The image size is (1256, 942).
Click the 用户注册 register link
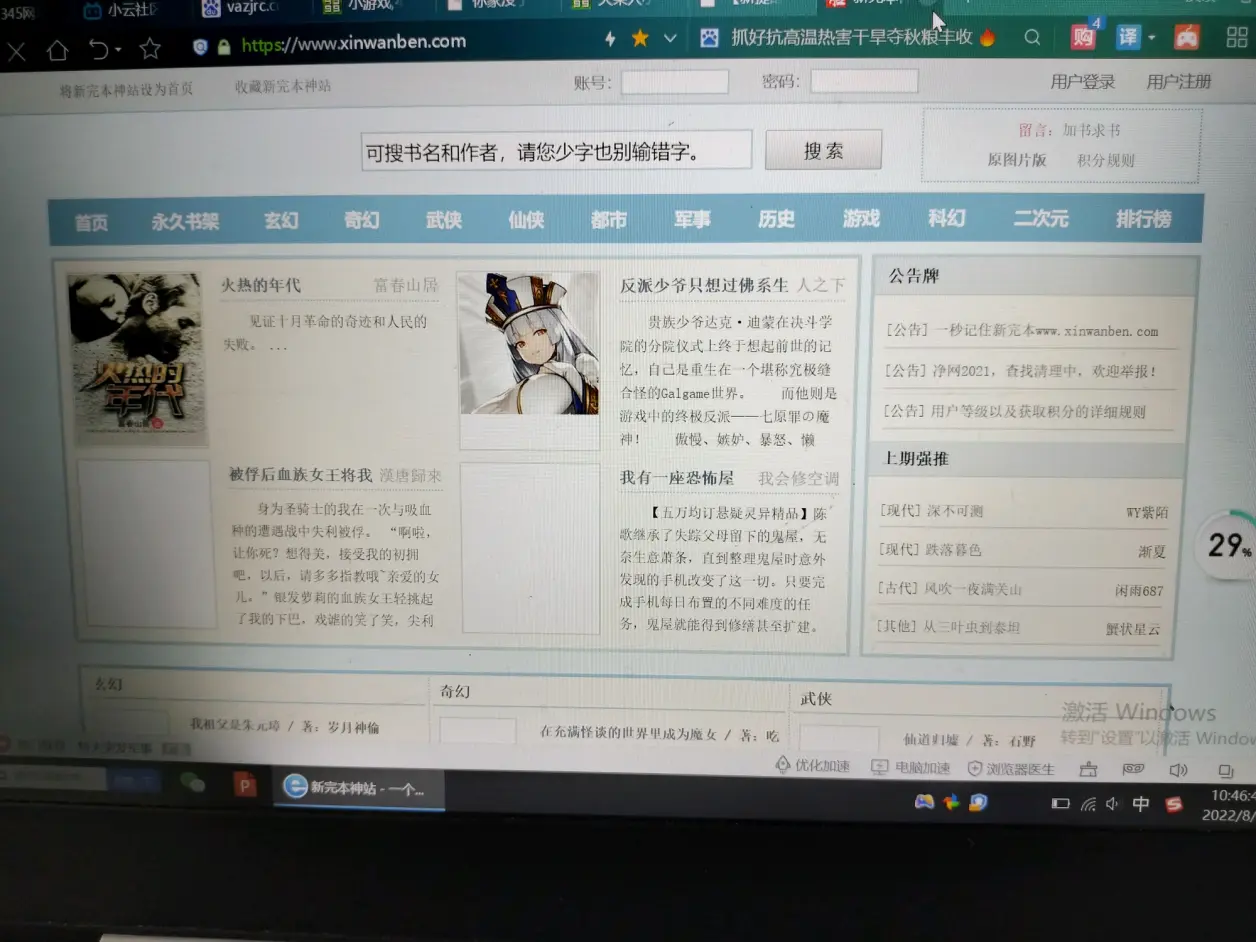1179,81
